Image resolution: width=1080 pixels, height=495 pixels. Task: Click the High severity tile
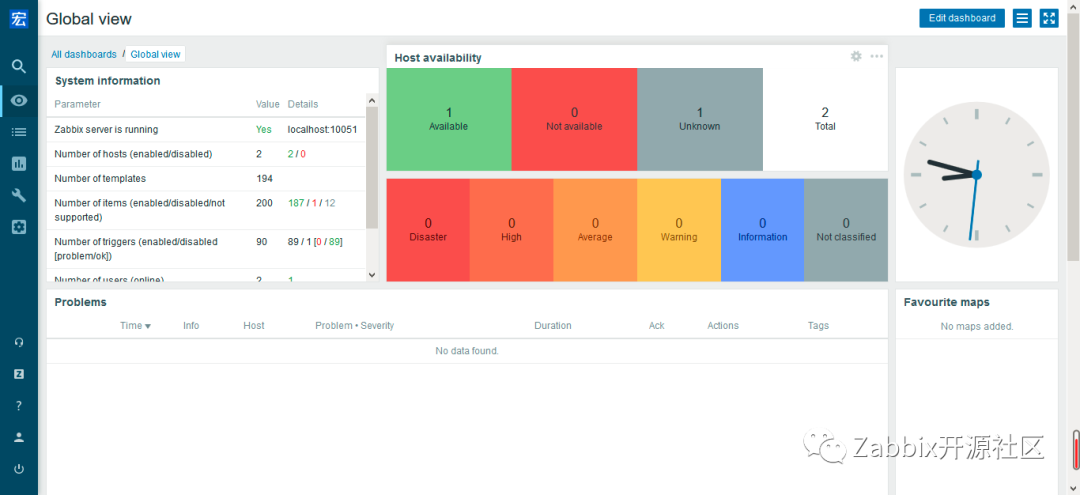[x=511, y=230]
